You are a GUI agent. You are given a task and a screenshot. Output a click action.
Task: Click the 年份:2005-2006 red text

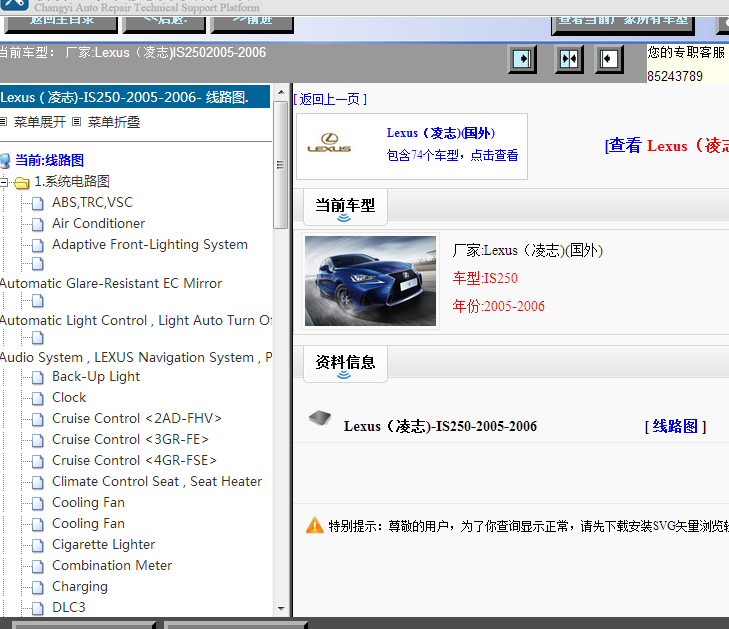coord(498,306)
